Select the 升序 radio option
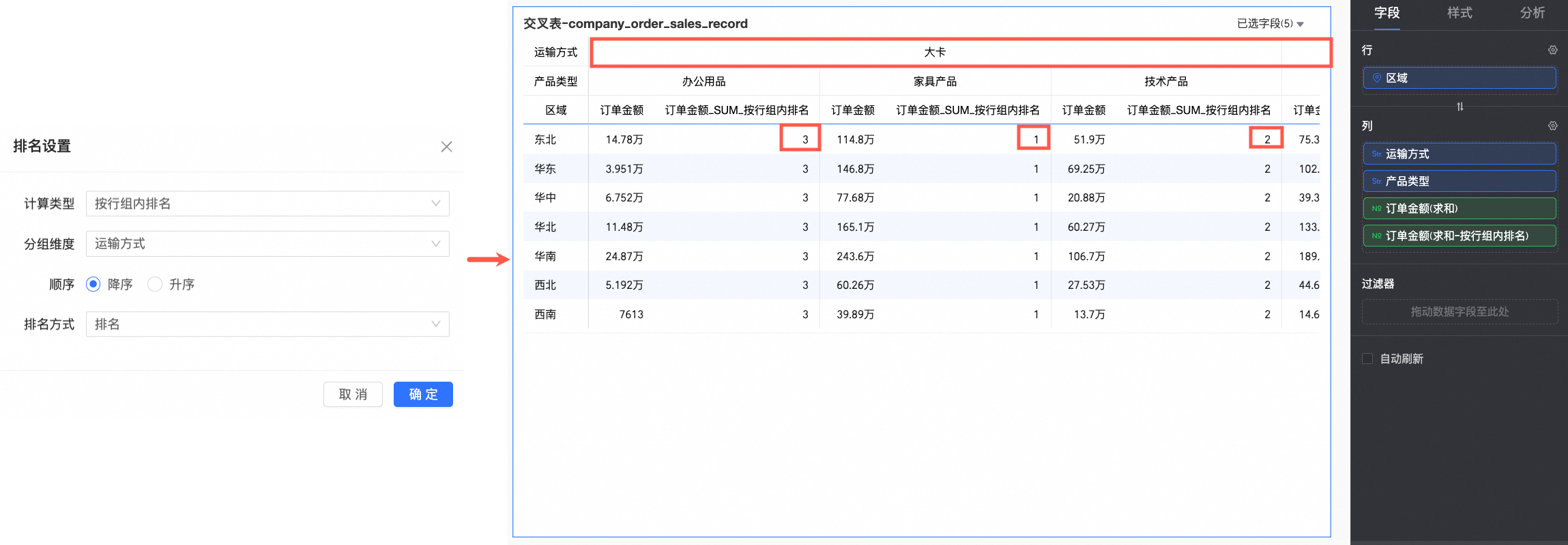 [155, 284]
